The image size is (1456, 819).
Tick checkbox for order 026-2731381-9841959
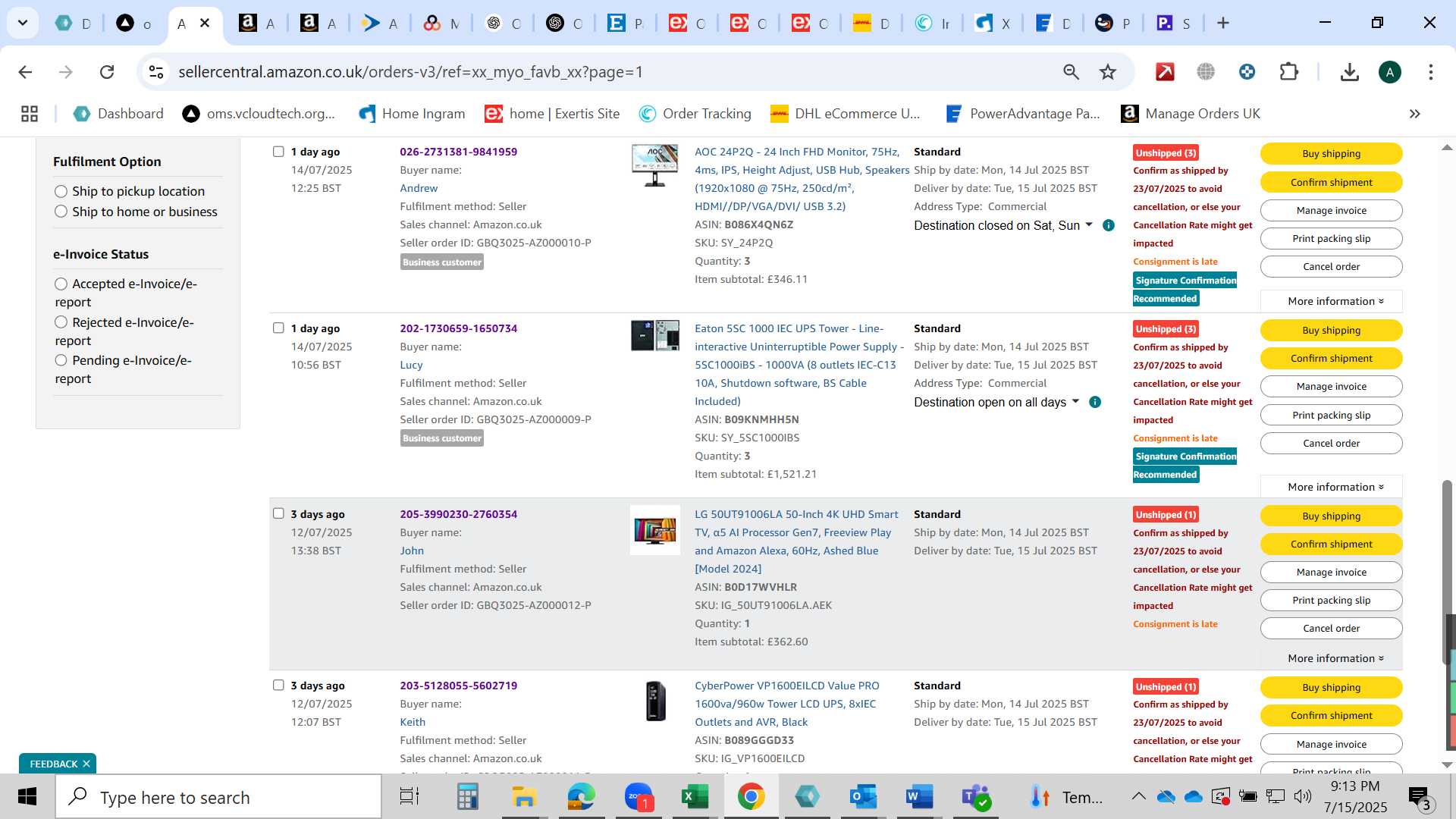click(x=278, y=152)
